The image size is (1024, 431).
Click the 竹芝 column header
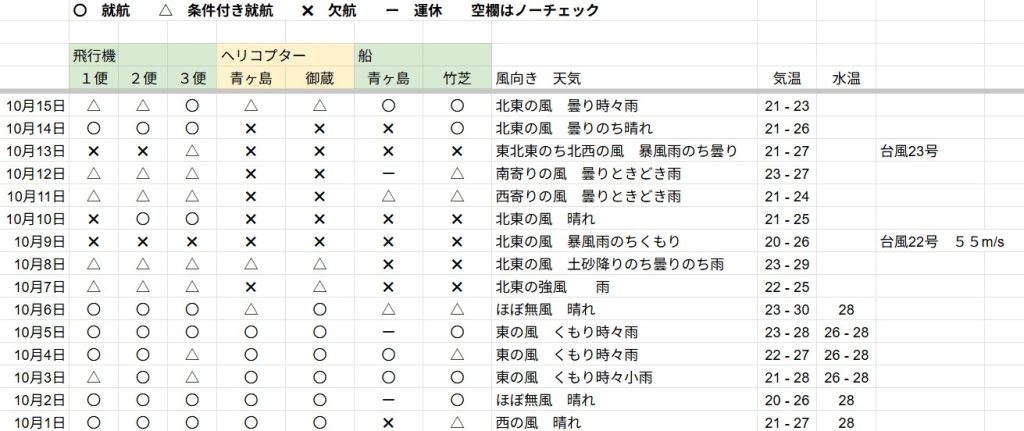[456, 78]
